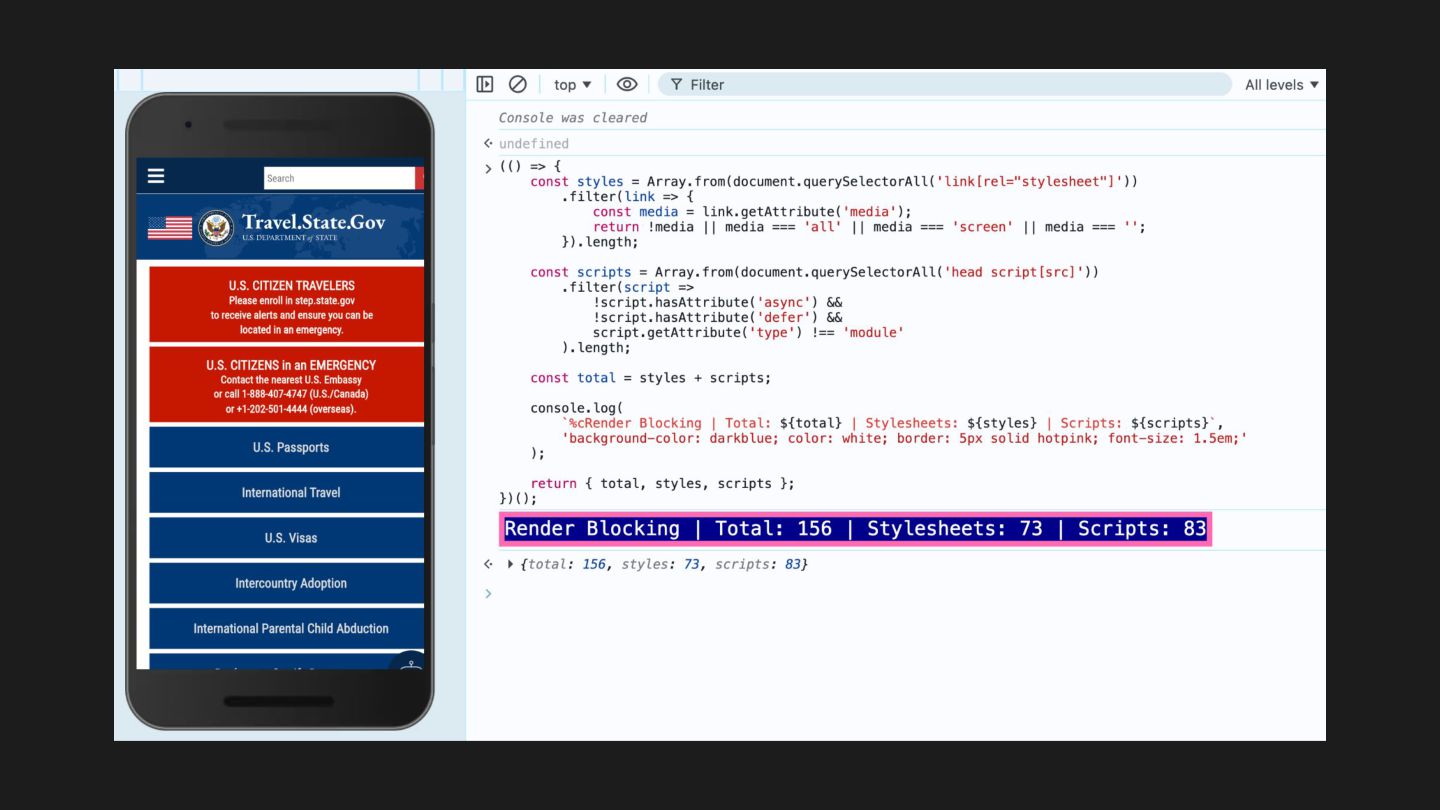Click the eye live expression icon
Viewport: 1440px width, 810px height.
pyautogui.click(x=627, y=84)
